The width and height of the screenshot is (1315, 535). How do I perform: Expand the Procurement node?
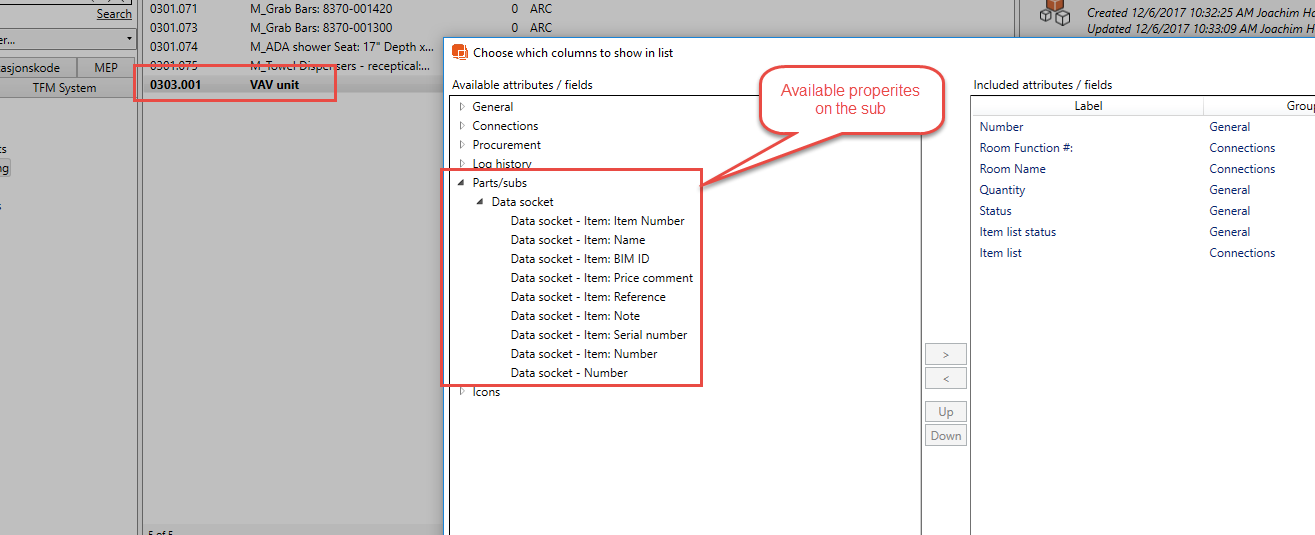462,145
